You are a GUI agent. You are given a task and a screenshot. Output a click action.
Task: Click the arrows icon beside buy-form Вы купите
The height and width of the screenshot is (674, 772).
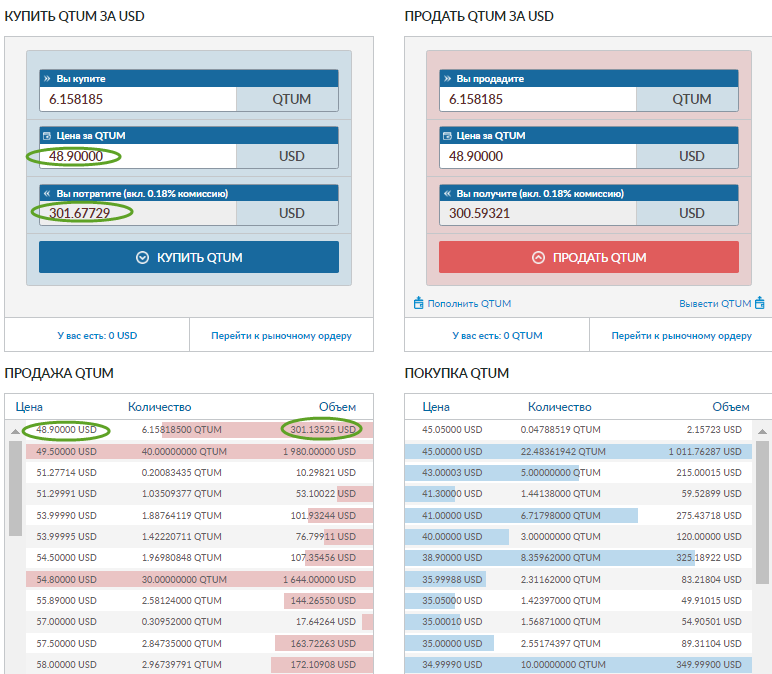[x=47, y=79]
